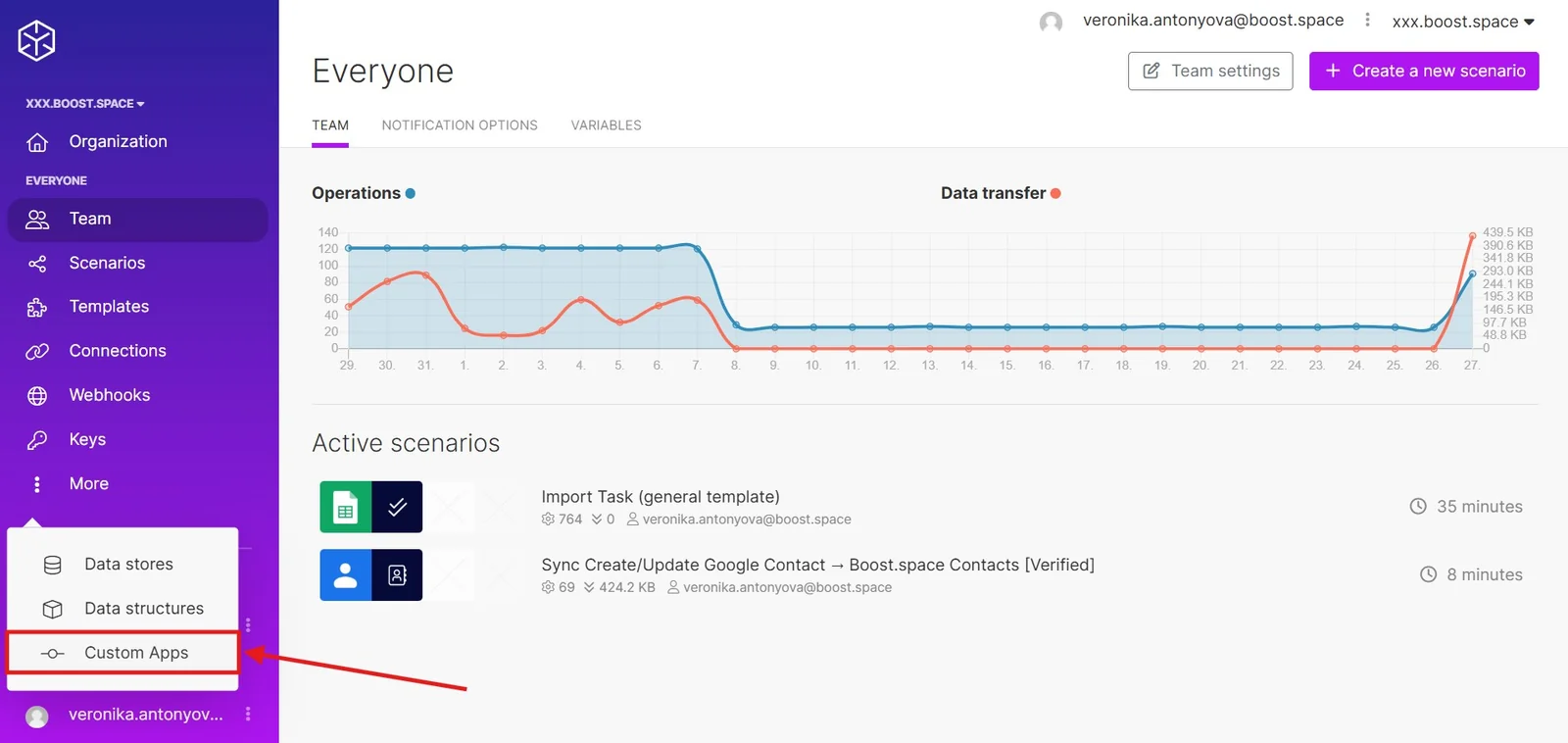This screenshot has width=1568, height=743.
Task: Click the dark checkmark icon of Import Task
Action: (x=397, y=507)
